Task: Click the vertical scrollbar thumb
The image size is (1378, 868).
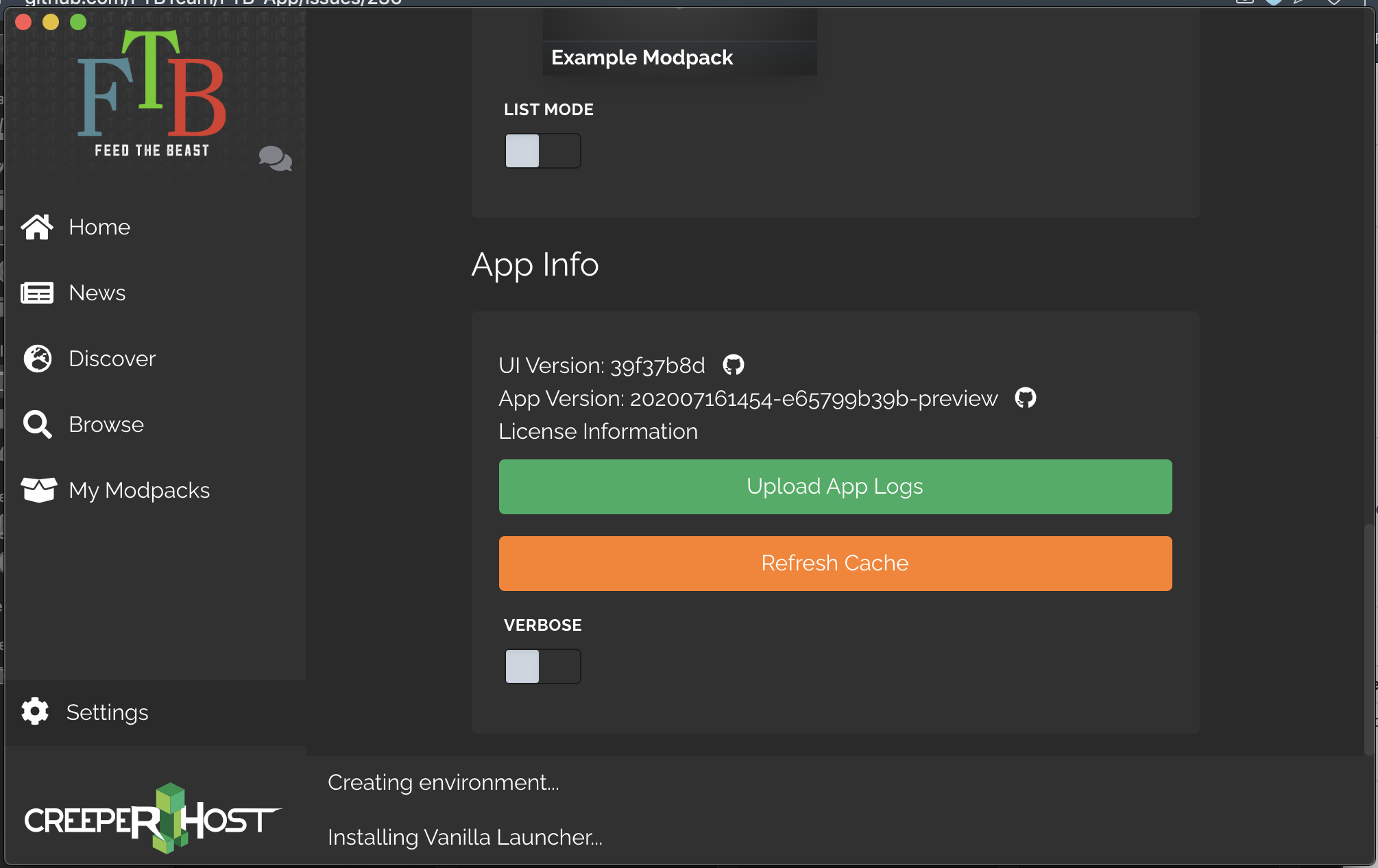Action: (x=1369, y=639)
